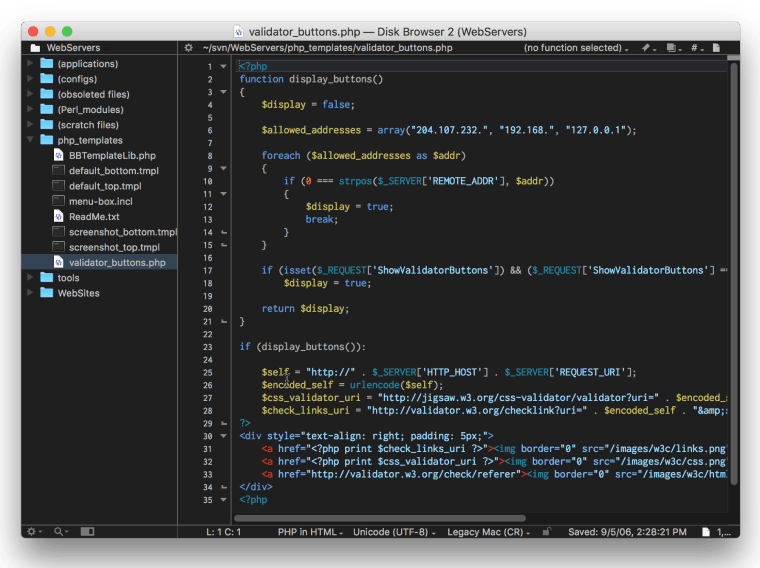Click the document icon in navigation bar
The width and height of the screenshot is (760, 568).
tap(716, 47)
